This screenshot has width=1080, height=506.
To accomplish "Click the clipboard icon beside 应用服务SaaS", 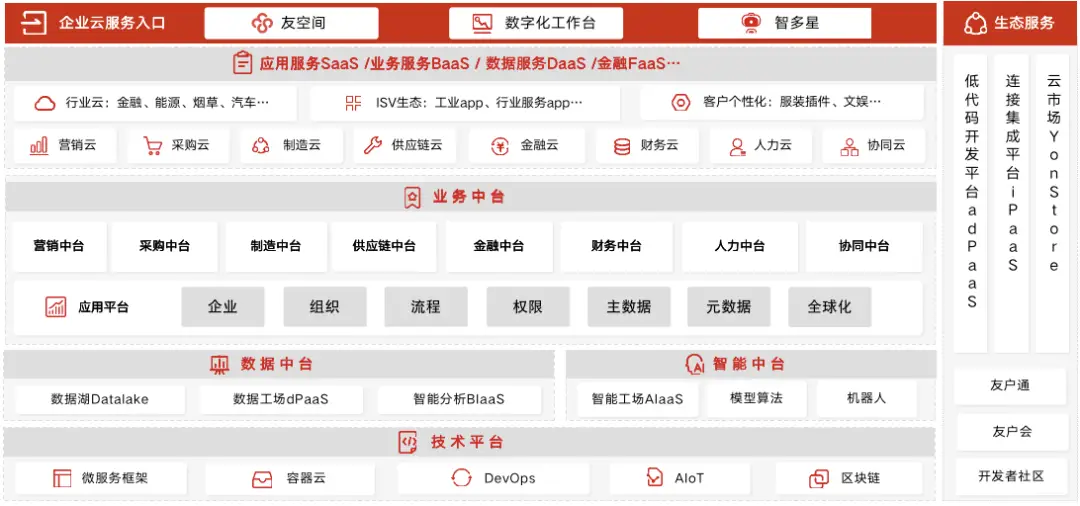I will tap(242, 63).
